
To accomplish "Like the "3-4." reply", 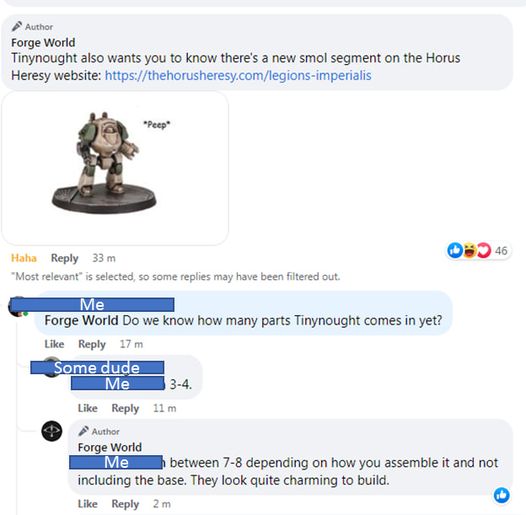I will pyautogui.click(x=88, y=408).
